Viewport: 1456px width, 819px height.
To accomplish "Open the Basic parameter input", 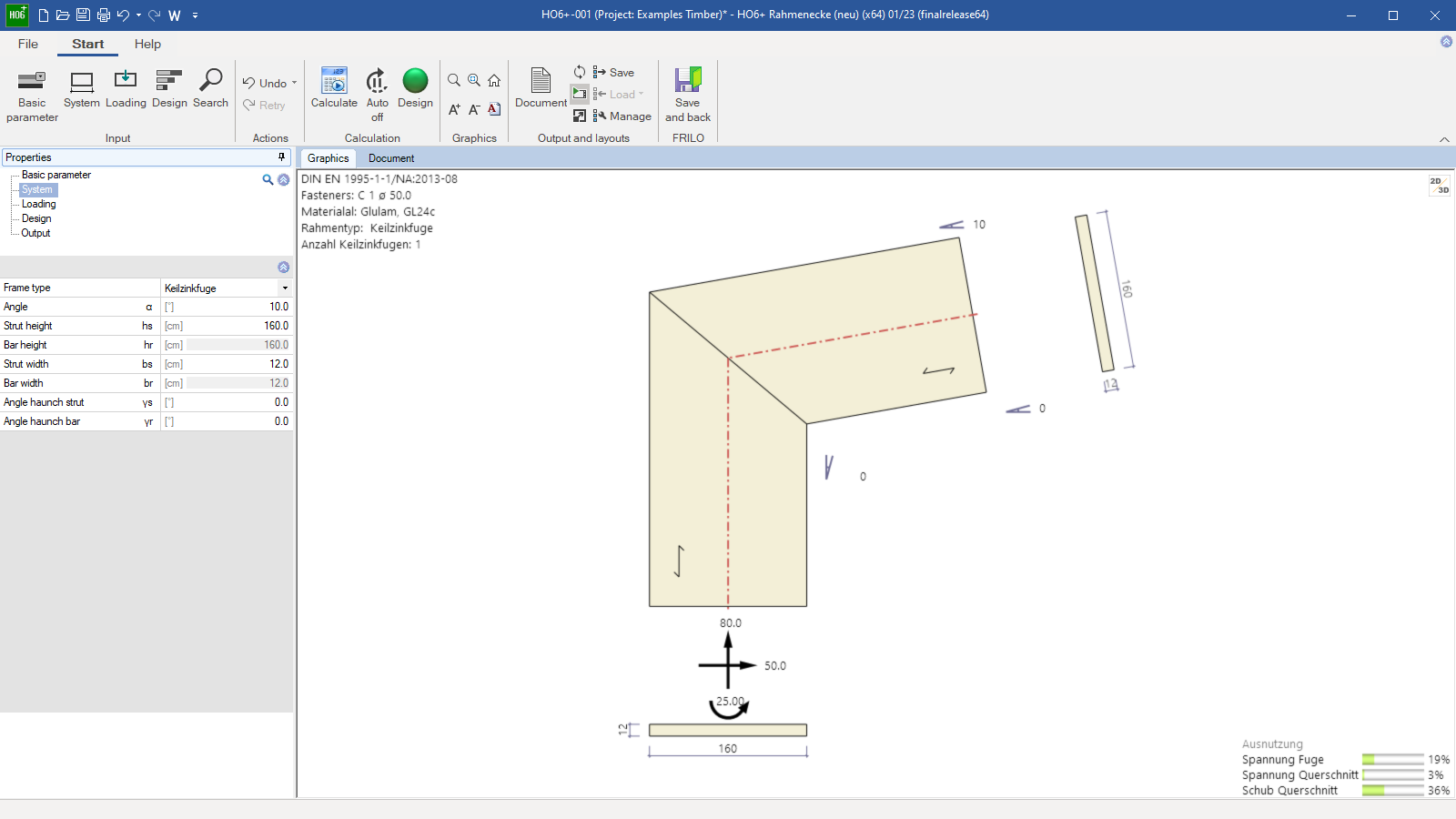I will coord(32,96).
